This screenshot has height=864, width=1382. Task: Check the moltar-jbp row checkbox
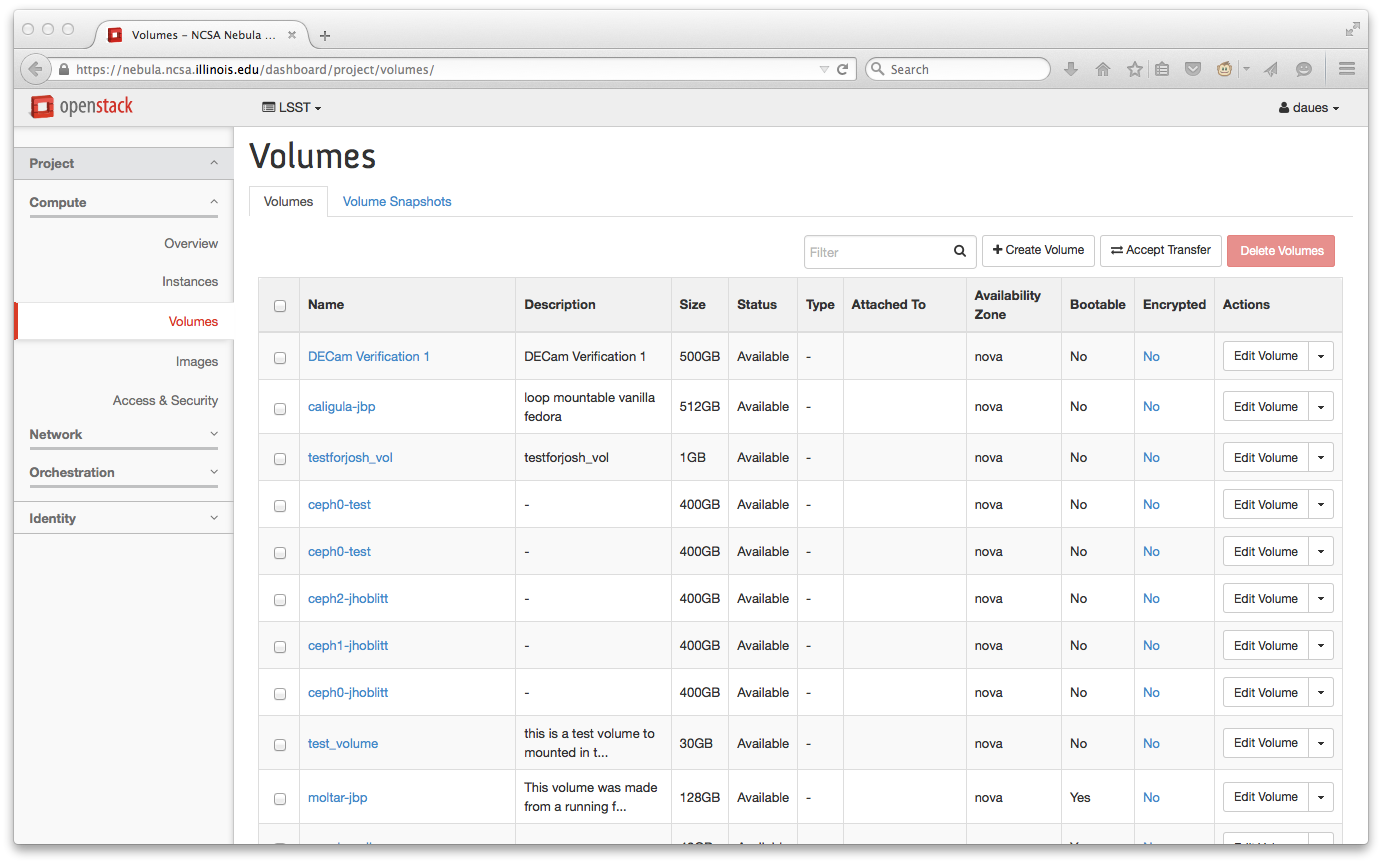click(x=280, y=799)
